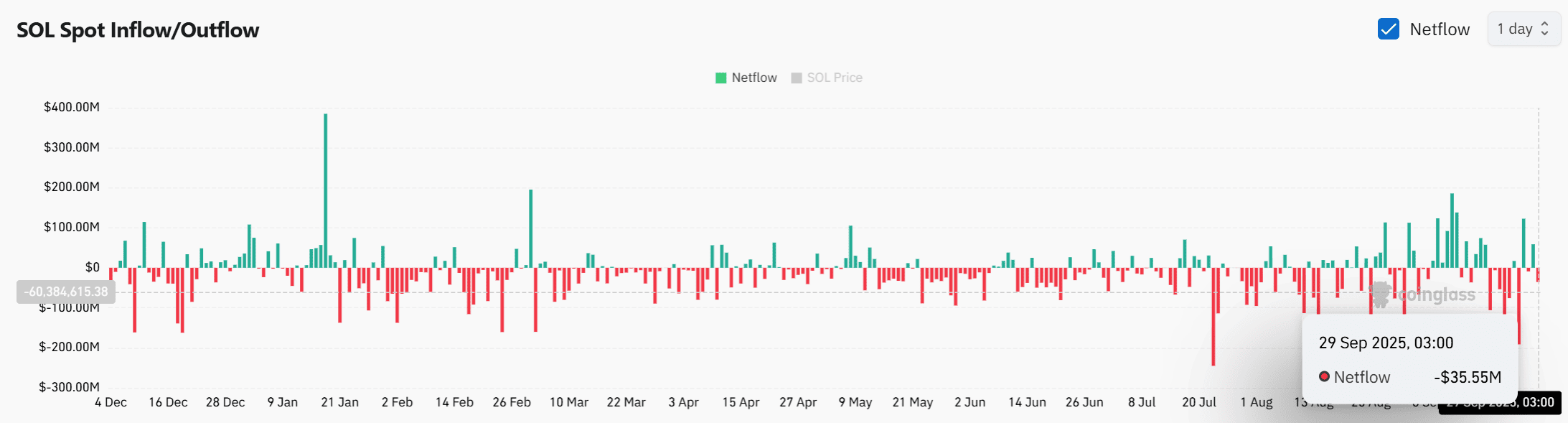Click the 29 Sep 2025 tooltip date
This screenshot has height=423, width=1568.
coord(1385,343)
